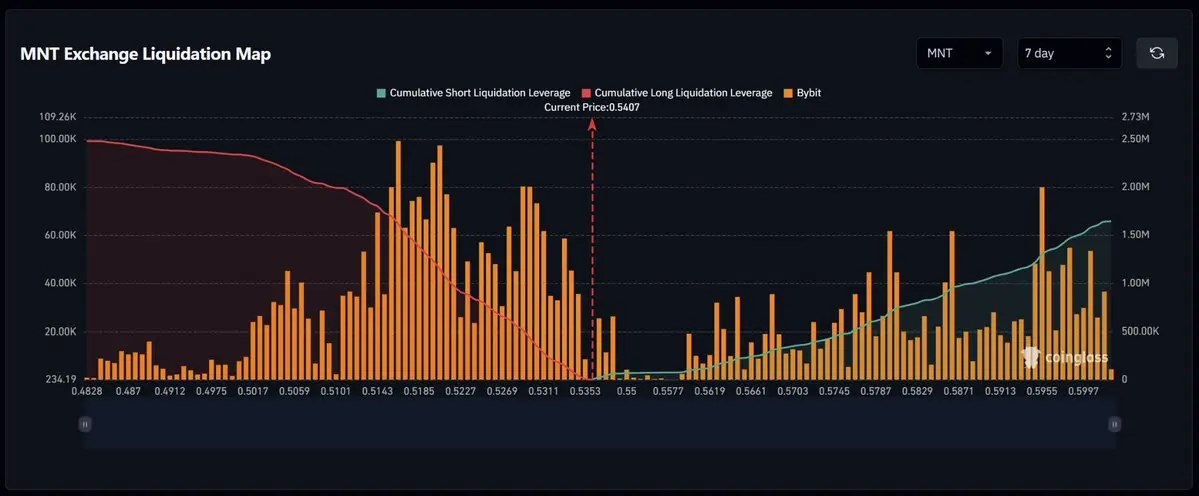
Task: Click the 500.00K right axis label
Action: [x=1140, y=332]
